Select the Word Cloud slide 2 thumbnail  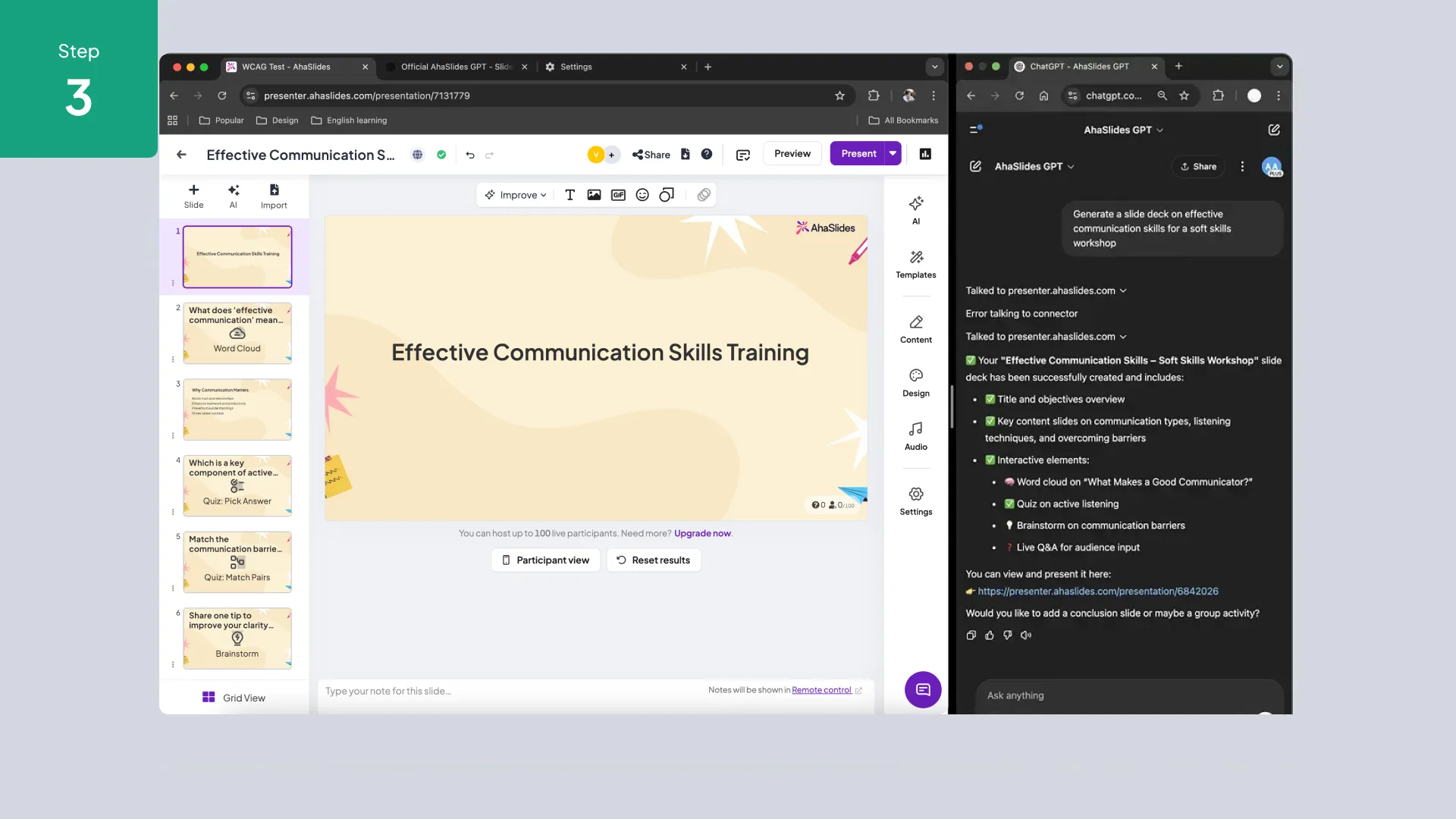pos(237,334)
